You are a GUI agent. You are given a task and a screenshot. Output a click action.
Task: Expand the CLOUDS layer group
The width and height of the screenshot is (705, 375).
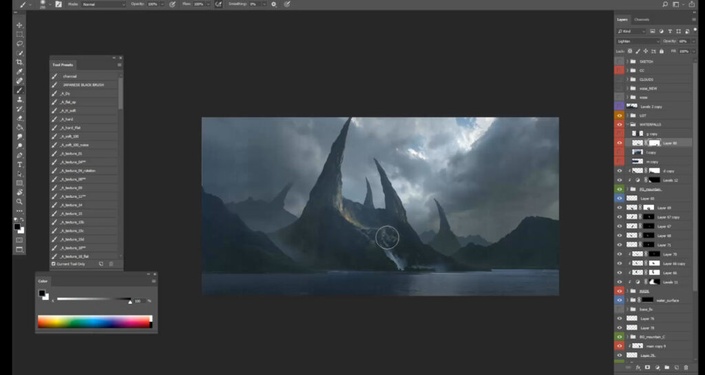point(627,80)
